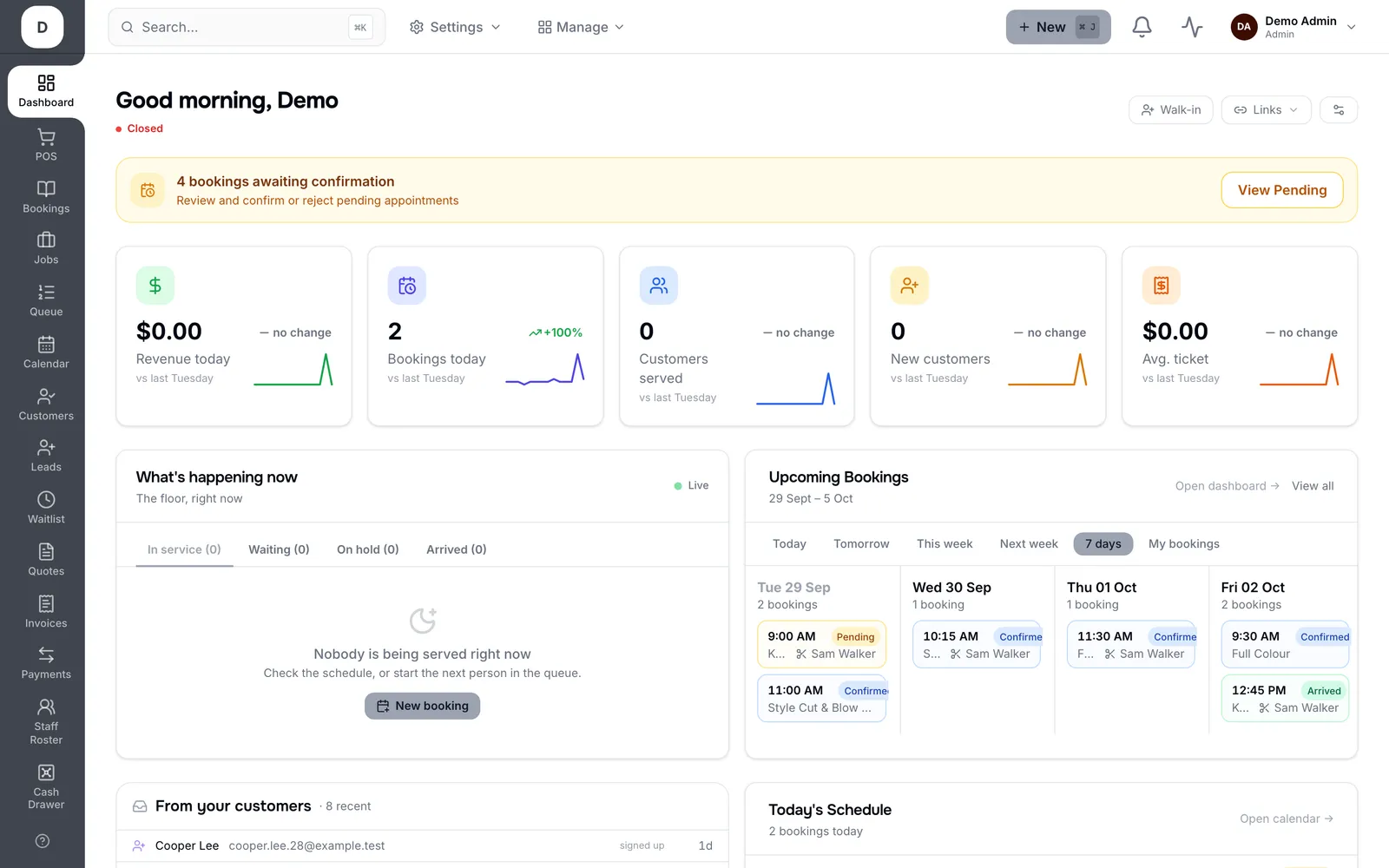Open the activity pulse icon
The image size is (1389, 868).
pos(1192,27)
